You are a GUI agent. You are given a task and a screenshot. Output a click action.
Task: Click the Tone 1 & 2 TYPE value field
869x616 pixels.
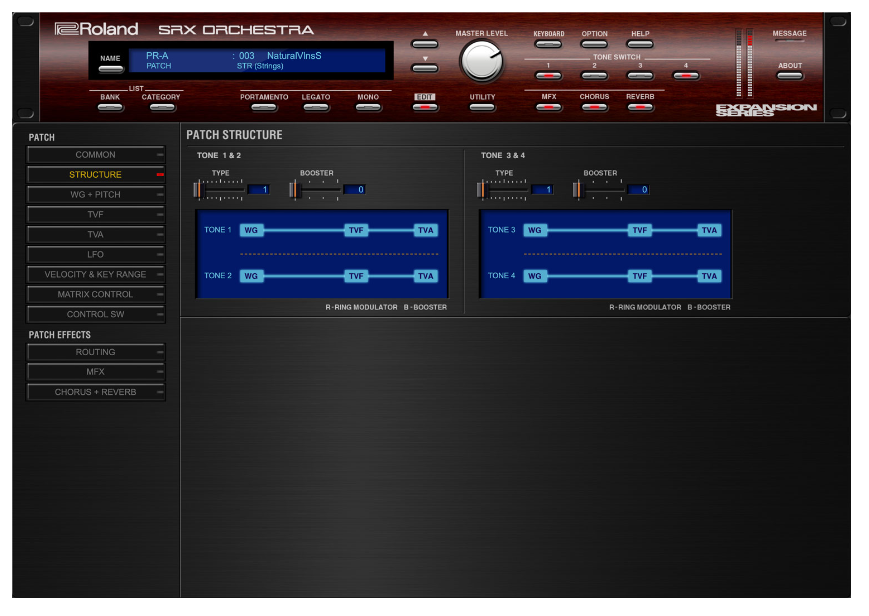[x=258, y=190]
